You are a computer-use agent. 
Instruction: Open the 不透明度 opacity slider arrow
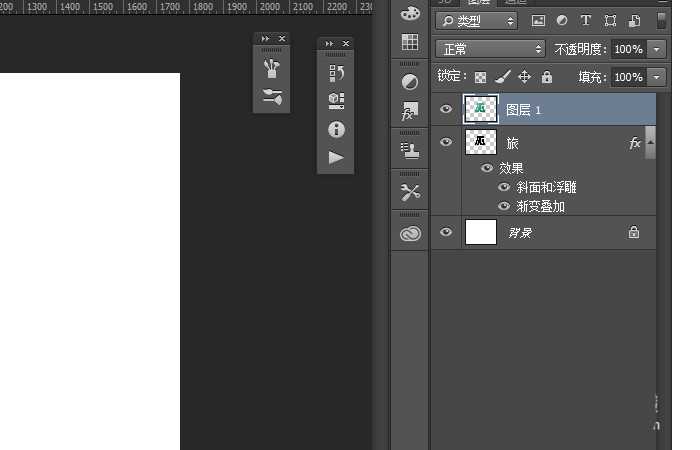pos(657,49)
